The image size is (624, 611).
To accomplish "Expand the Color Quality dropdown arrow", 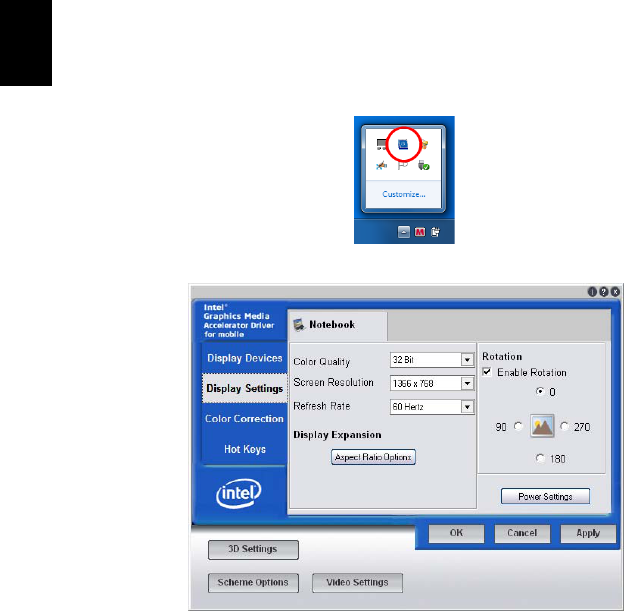I will click(x=467, y=360).
